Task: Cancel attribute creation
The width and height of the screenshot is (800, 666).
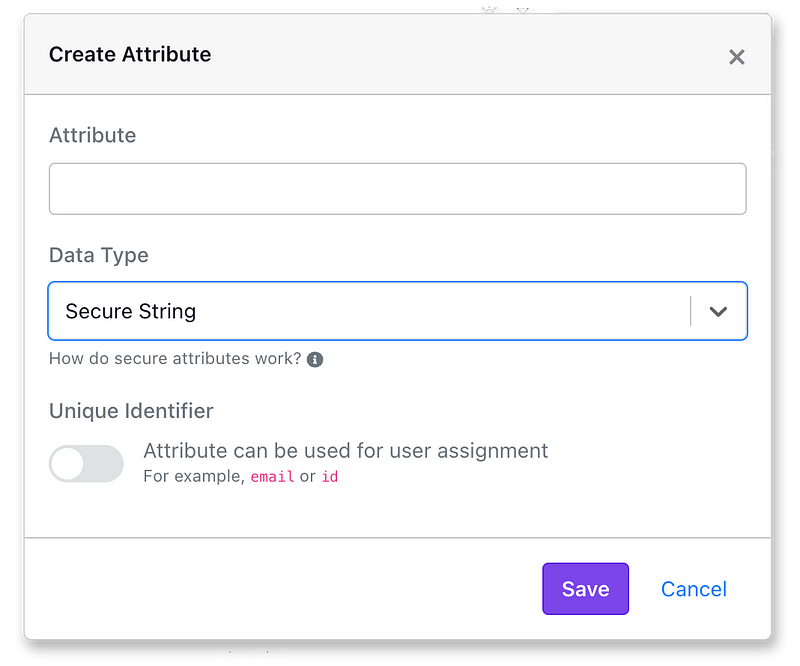Action: pos(693,589)
